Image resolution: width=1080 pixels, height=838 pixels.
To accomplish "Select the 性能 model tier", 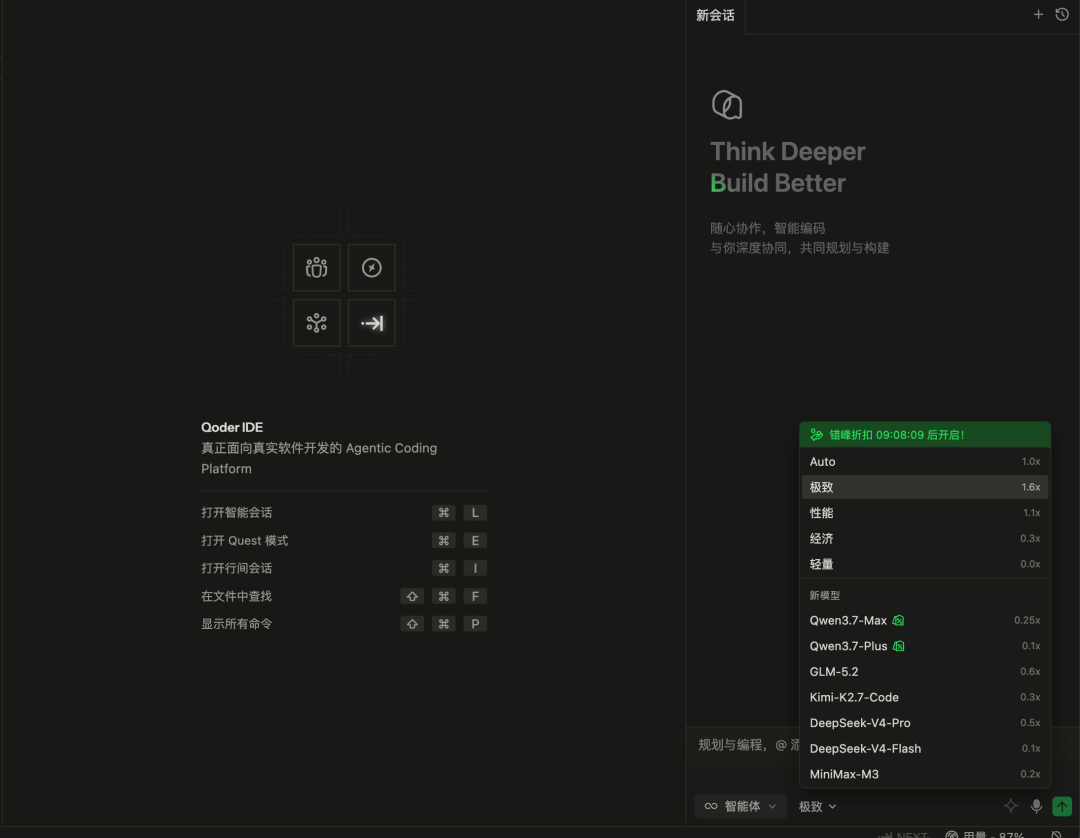I will click(924, 512).
